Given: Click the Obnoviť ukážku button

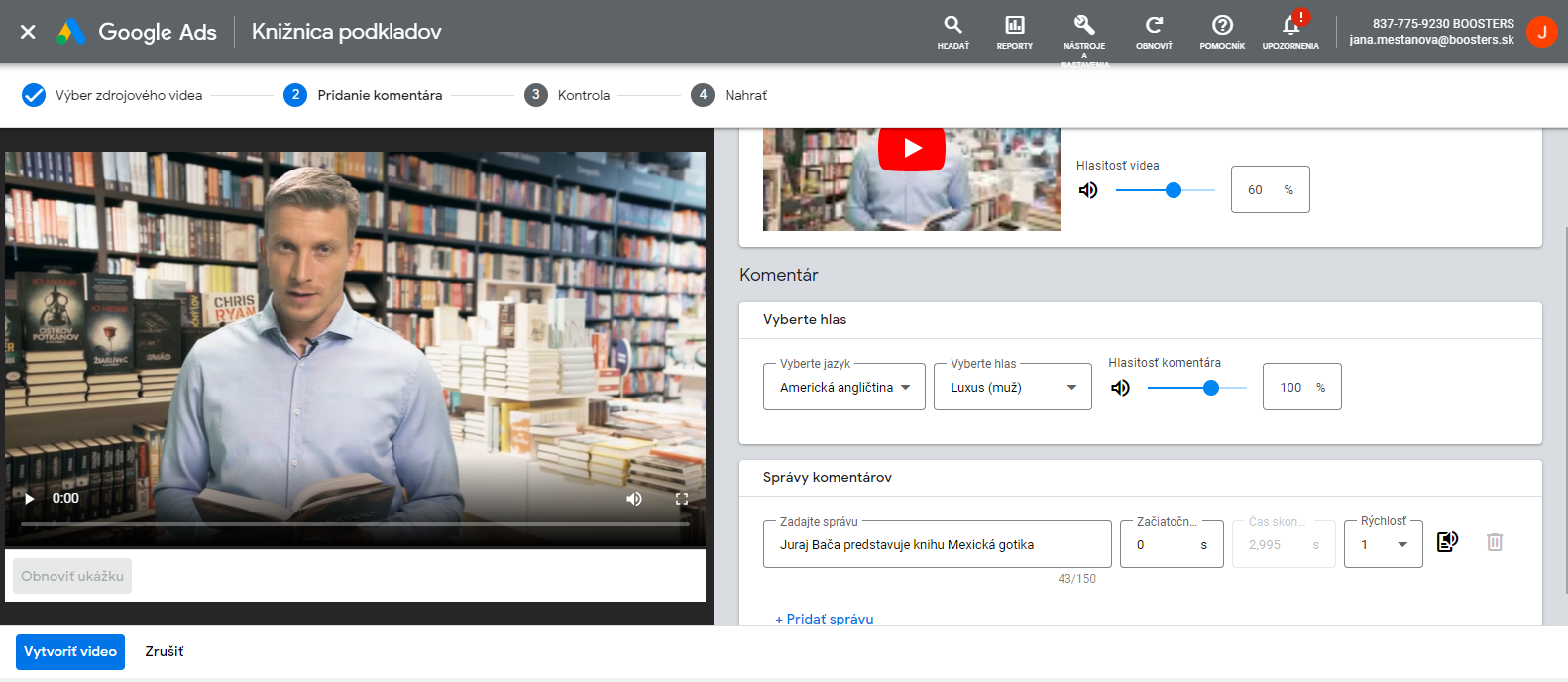Looking at the screenshot, I should 72,576.
